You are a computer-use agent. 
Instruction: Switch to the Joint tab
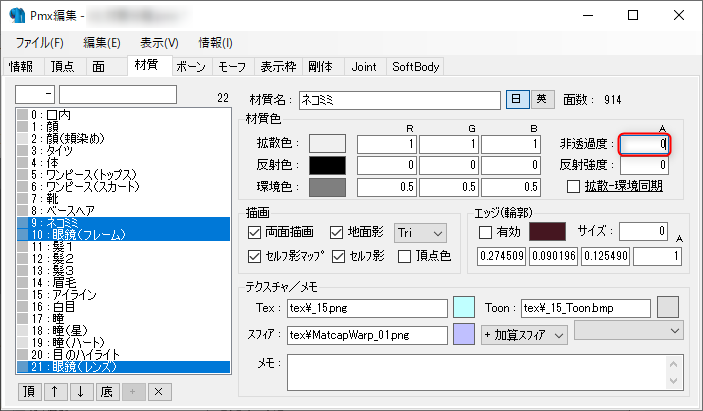point(364,67)
